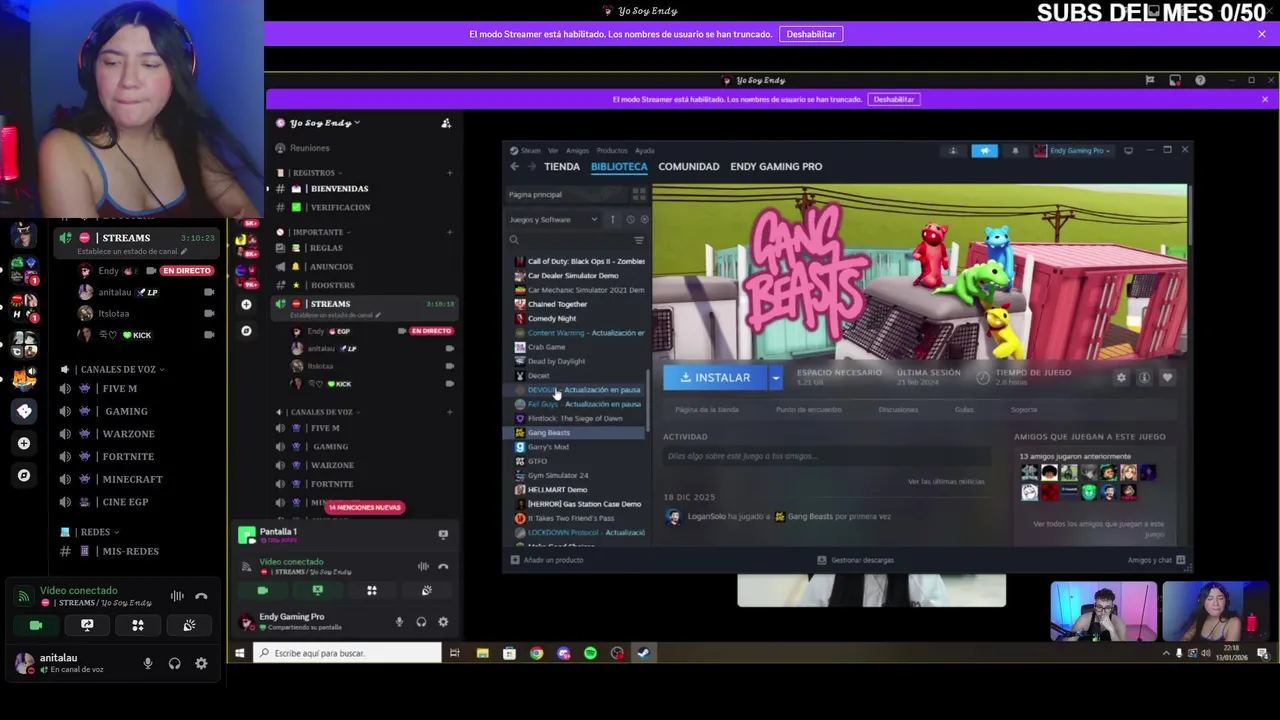Open Gestionar descargas in Steam

[x=855, y=560]
